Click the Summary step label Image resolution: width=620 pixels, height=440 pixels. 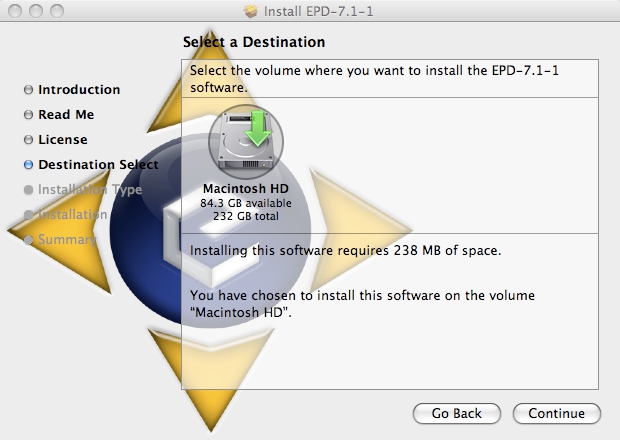66,240
